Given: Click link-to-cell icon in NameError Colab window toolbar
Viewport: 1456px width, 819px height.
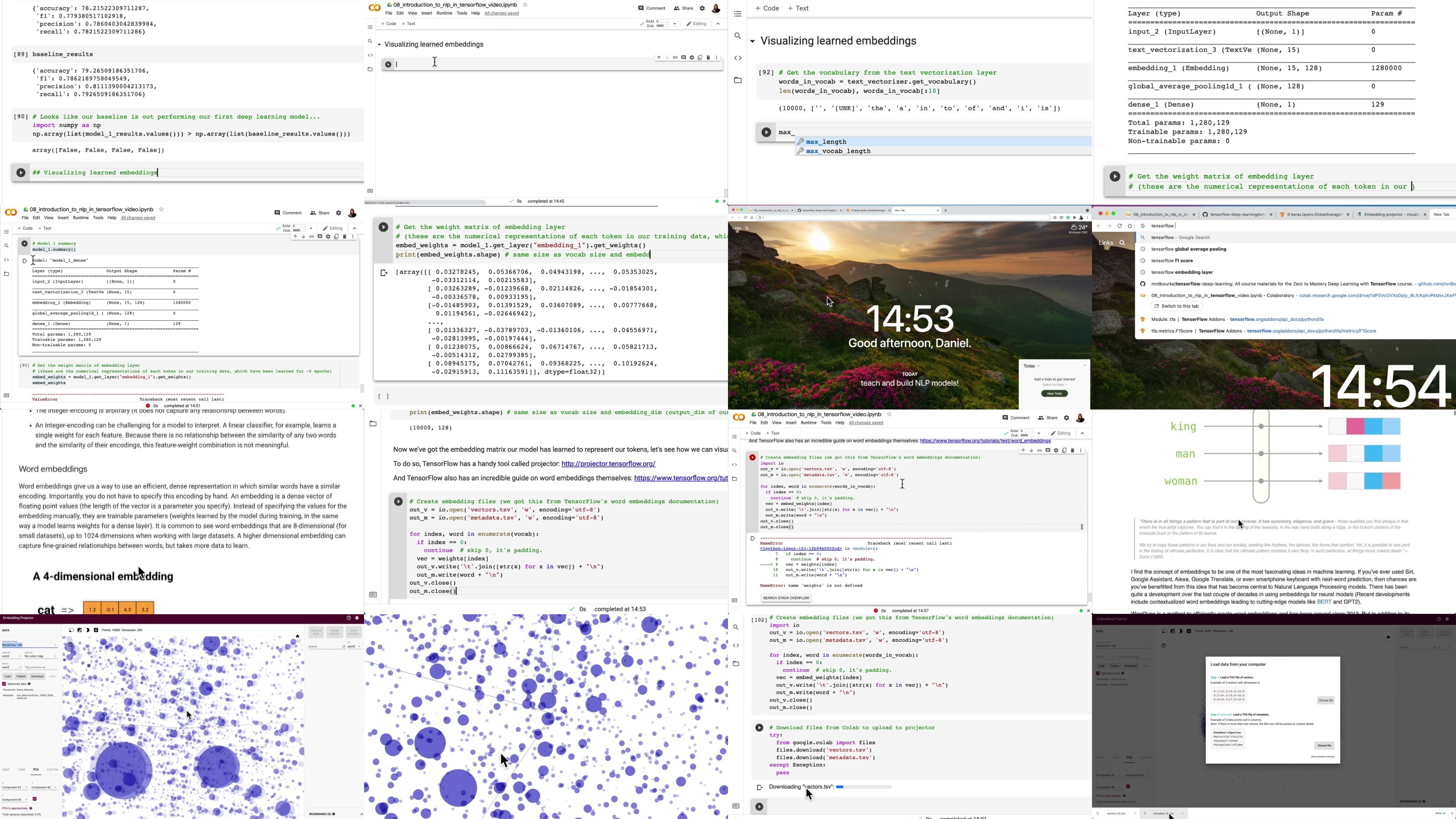Looking at the screenshot, I should coord(1039,450).
